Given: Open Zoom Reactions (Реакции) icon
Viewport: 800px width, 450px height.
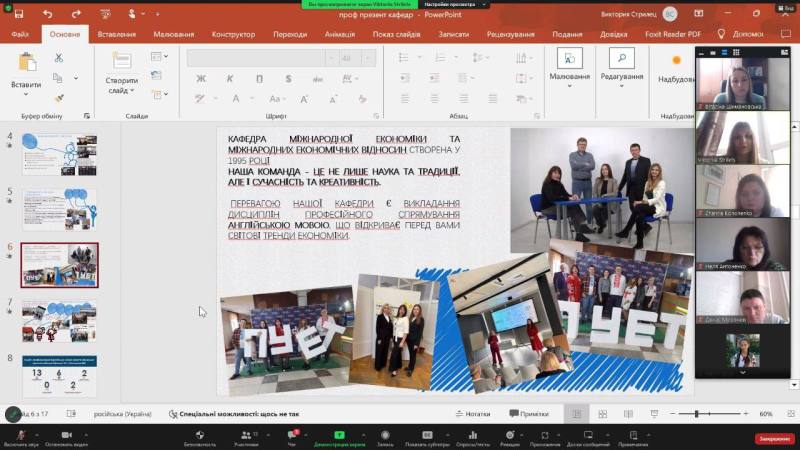Looking at the screenshot, I should [510, 435].
